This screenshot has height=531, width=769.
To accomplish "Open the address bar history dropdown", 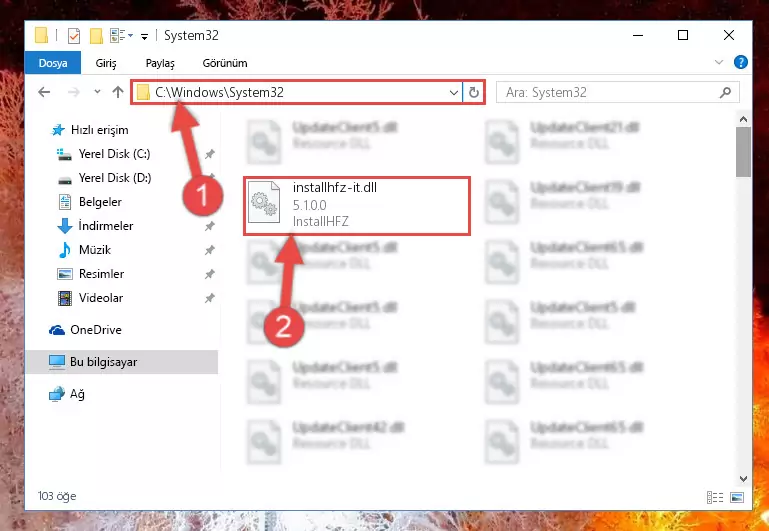I will coord(454,92).
